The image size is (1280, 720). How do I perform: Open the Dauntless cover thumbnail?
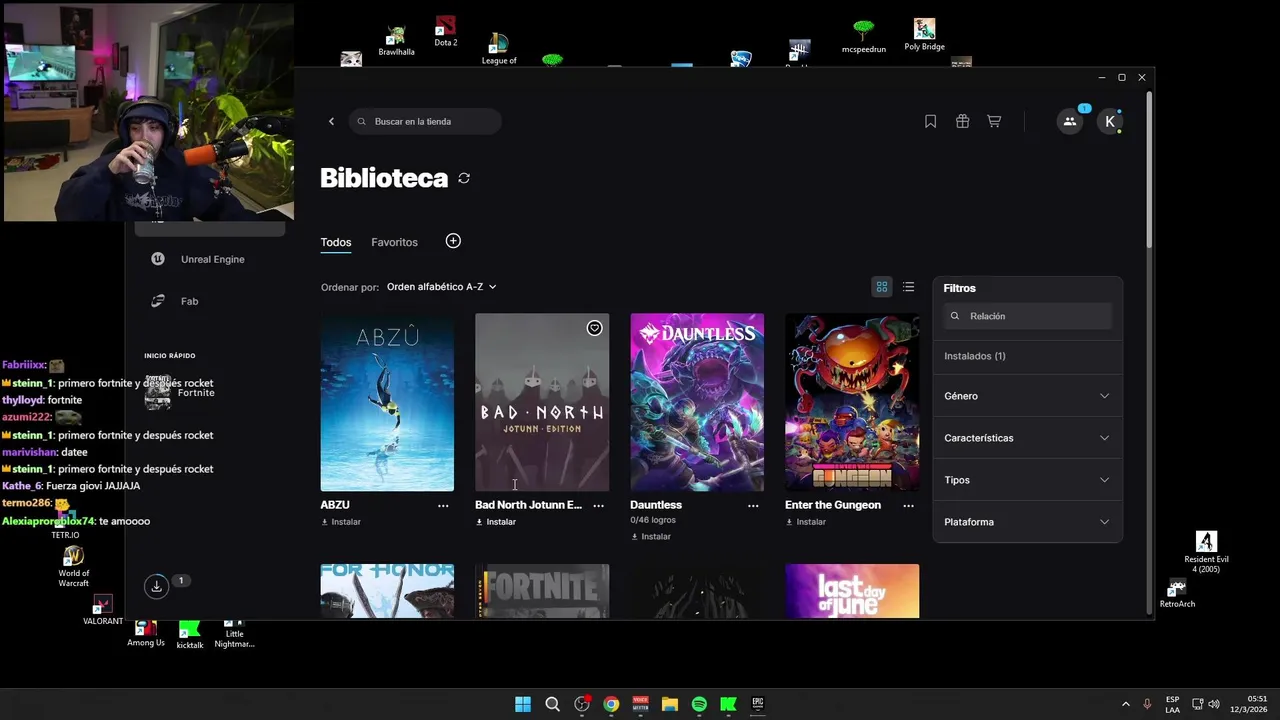(x=697, y=402)
